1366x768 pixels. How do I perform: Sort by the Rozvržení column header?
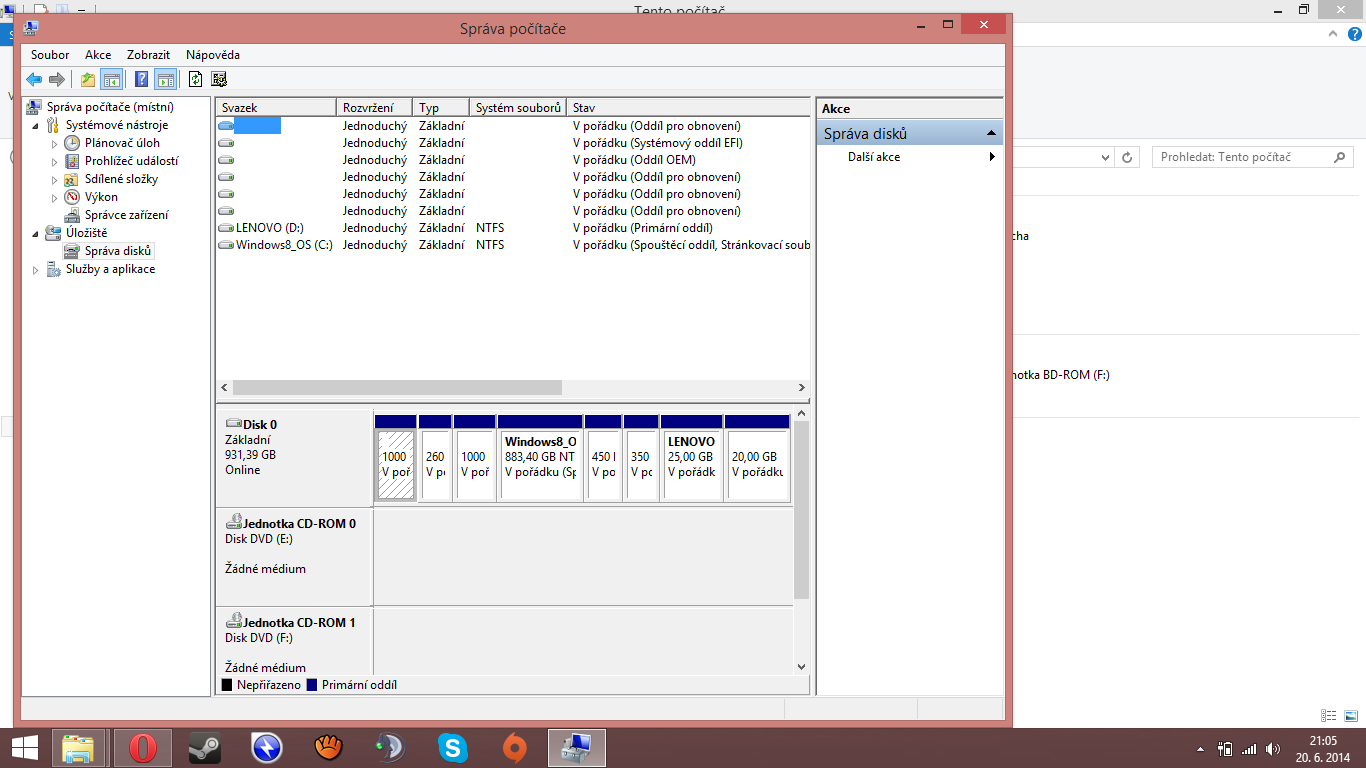tap(375, 107)
